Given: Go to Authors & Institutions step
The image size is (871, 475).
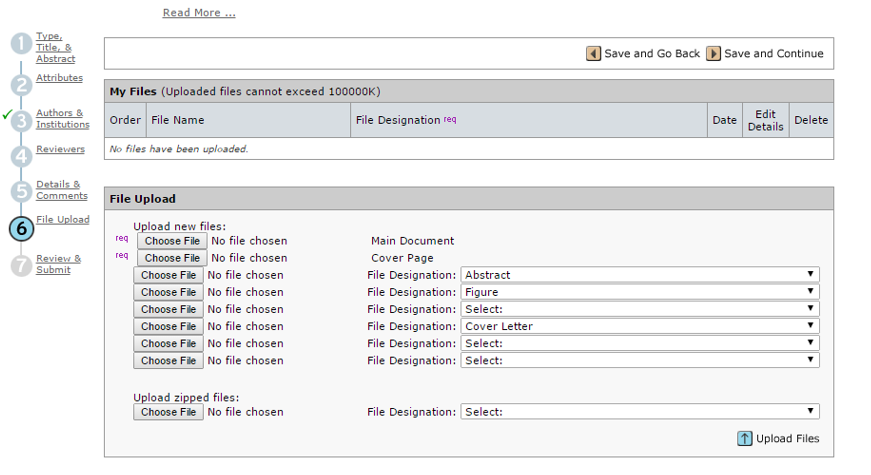Looking at the screenshot, I should 62,119.
